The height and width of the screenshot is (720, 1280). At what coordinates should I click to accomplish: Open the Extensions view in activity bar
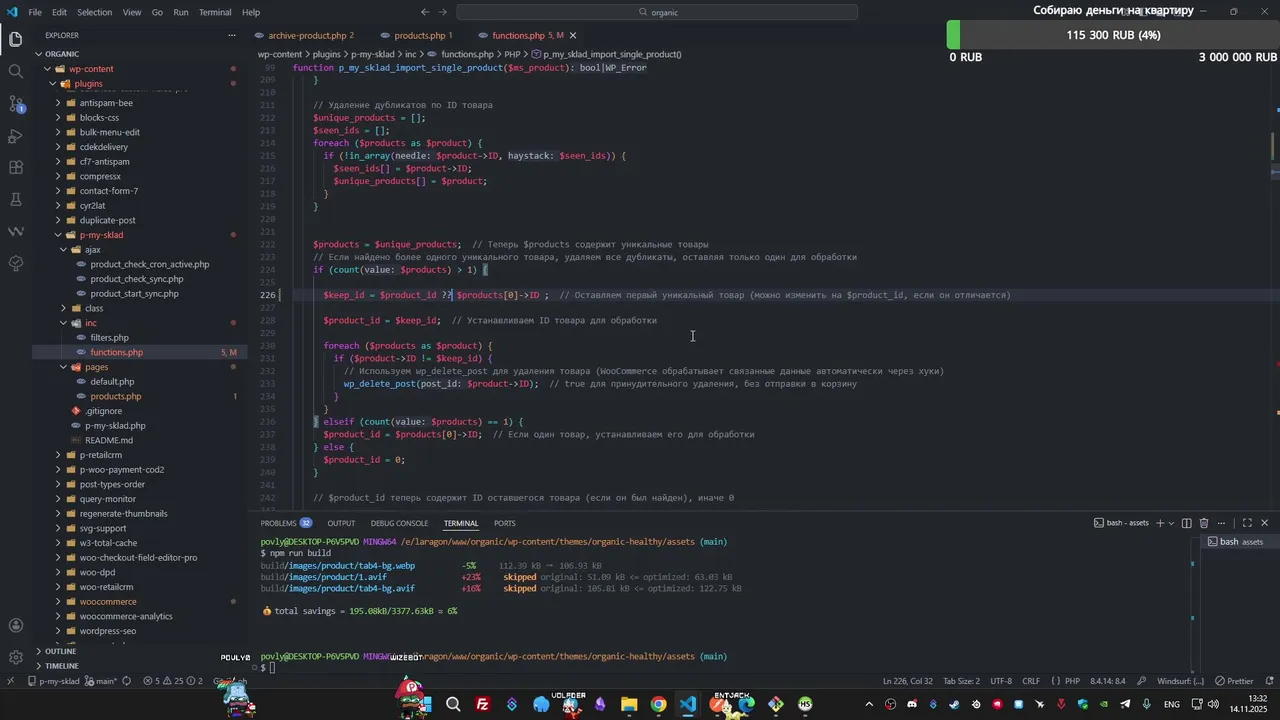pyautogui.click(x=16, y=167)
